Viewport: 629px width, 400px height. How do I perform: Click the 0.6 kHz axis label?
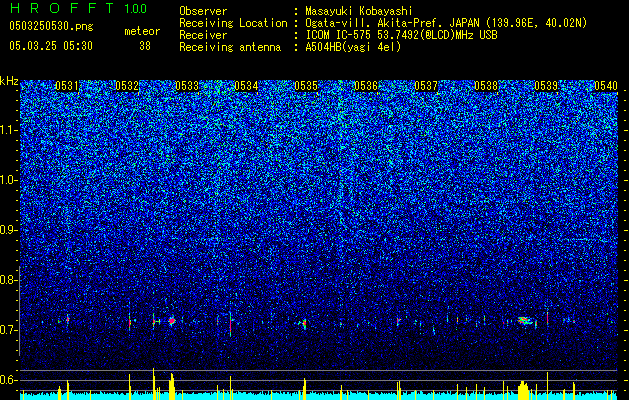tap(9, 380)
